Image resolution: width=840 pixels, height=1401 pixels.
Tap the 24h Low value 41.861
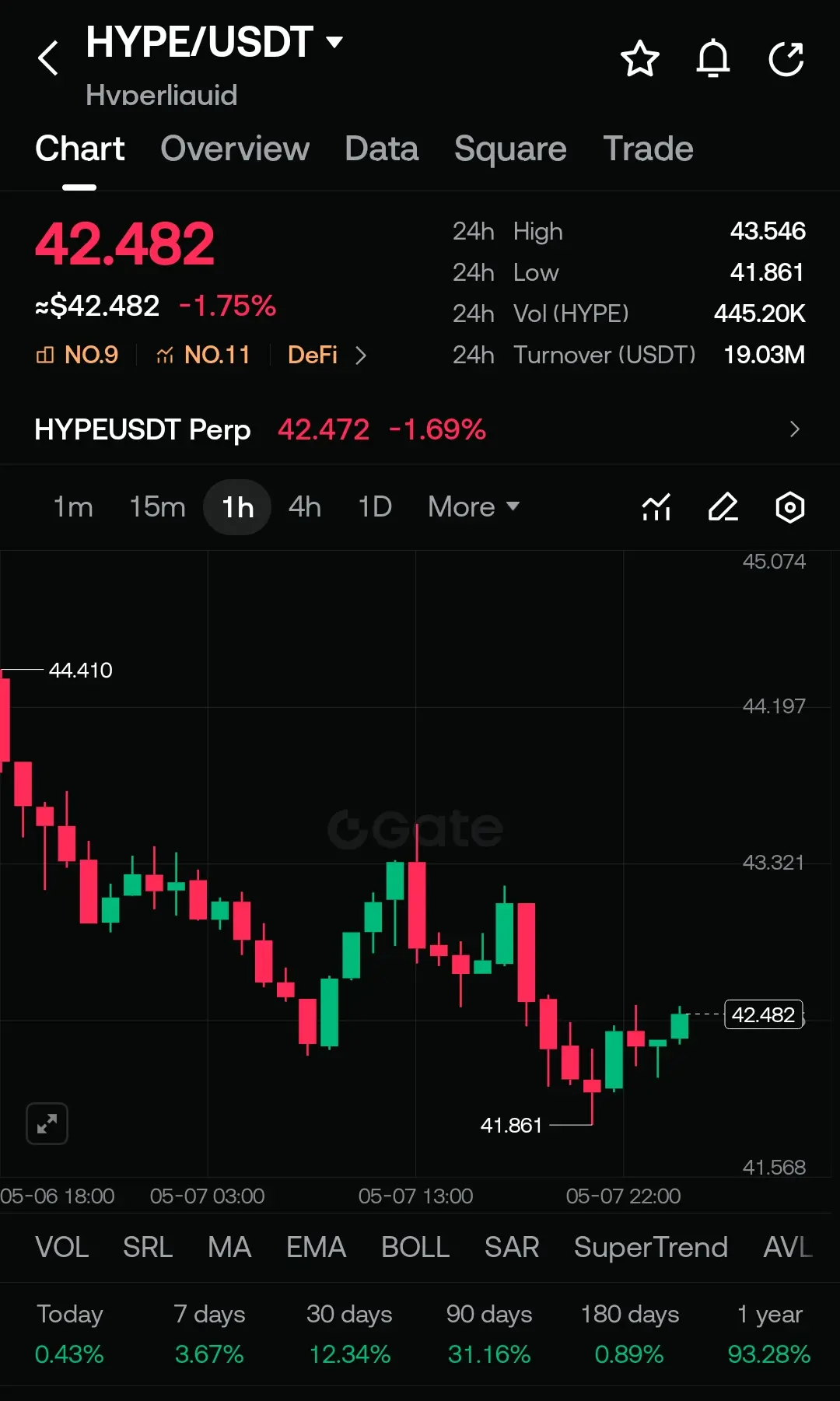click(767, 272)
